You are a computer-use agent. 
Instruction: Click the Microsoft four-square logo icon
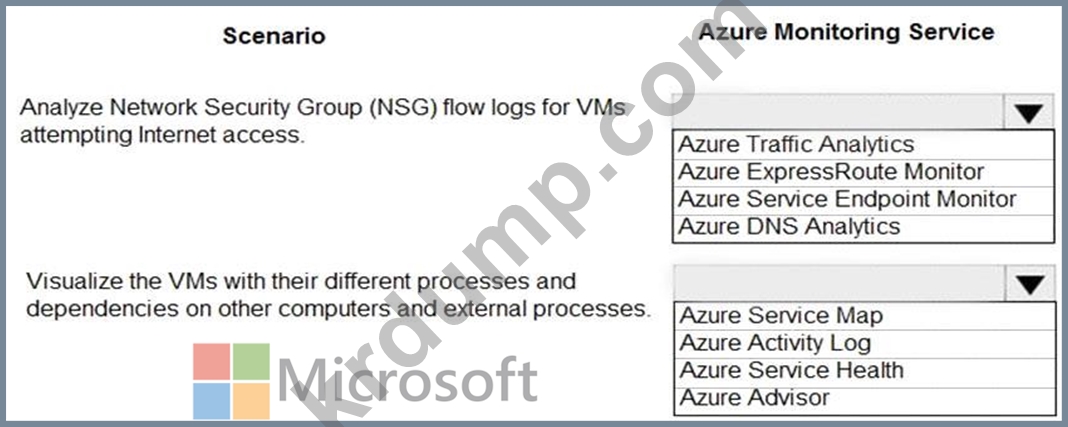[232, 381]
